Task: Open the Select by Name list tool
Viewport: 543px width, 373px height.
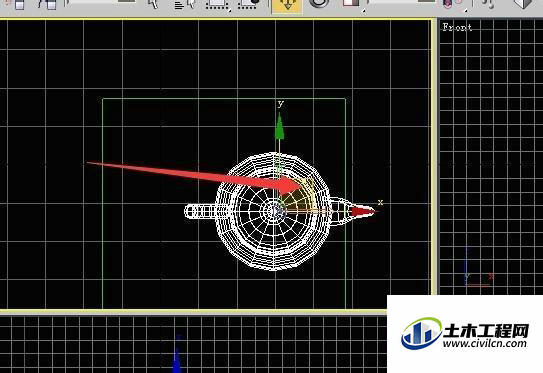Action: tap(184, 5)
